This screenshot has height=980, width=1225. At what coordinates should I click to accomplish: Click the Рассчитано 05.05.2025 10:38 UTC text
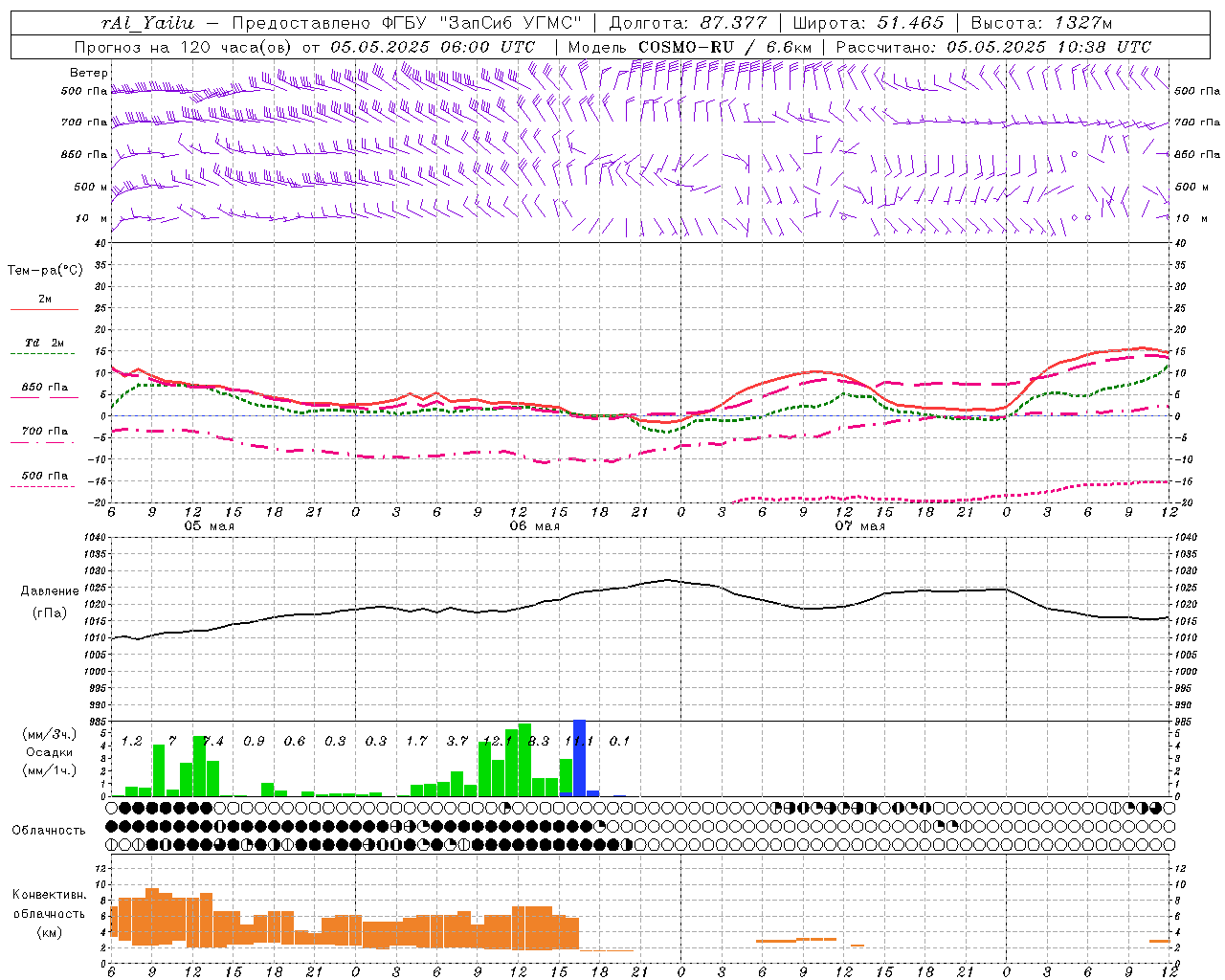pos(993,47)
